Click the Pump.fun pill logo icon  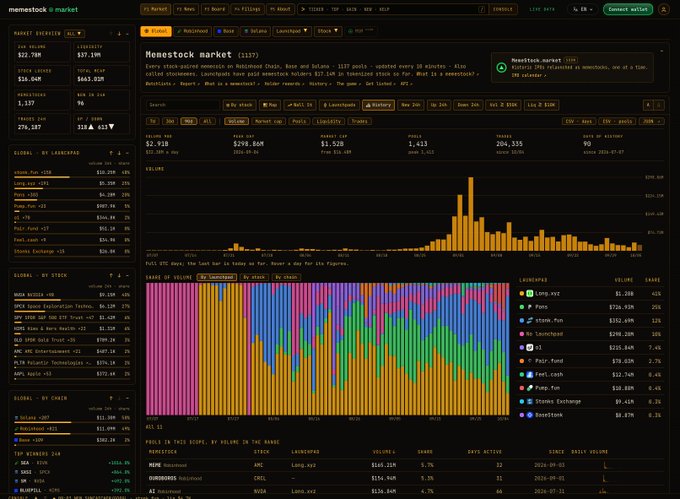click(530, 388)
